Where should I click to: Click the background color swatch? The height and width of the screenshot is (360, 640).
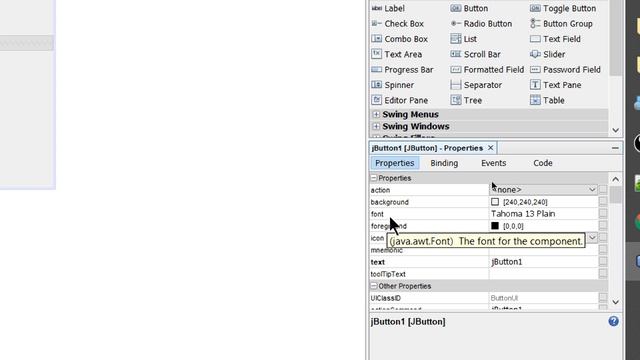tap(495, 202)
